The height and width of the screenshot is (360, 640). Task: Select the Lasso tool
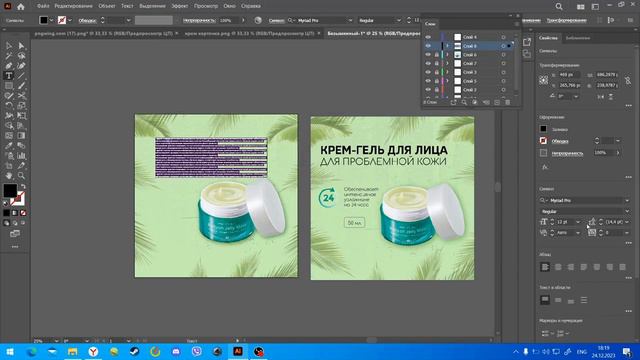[x=21, y=56]
